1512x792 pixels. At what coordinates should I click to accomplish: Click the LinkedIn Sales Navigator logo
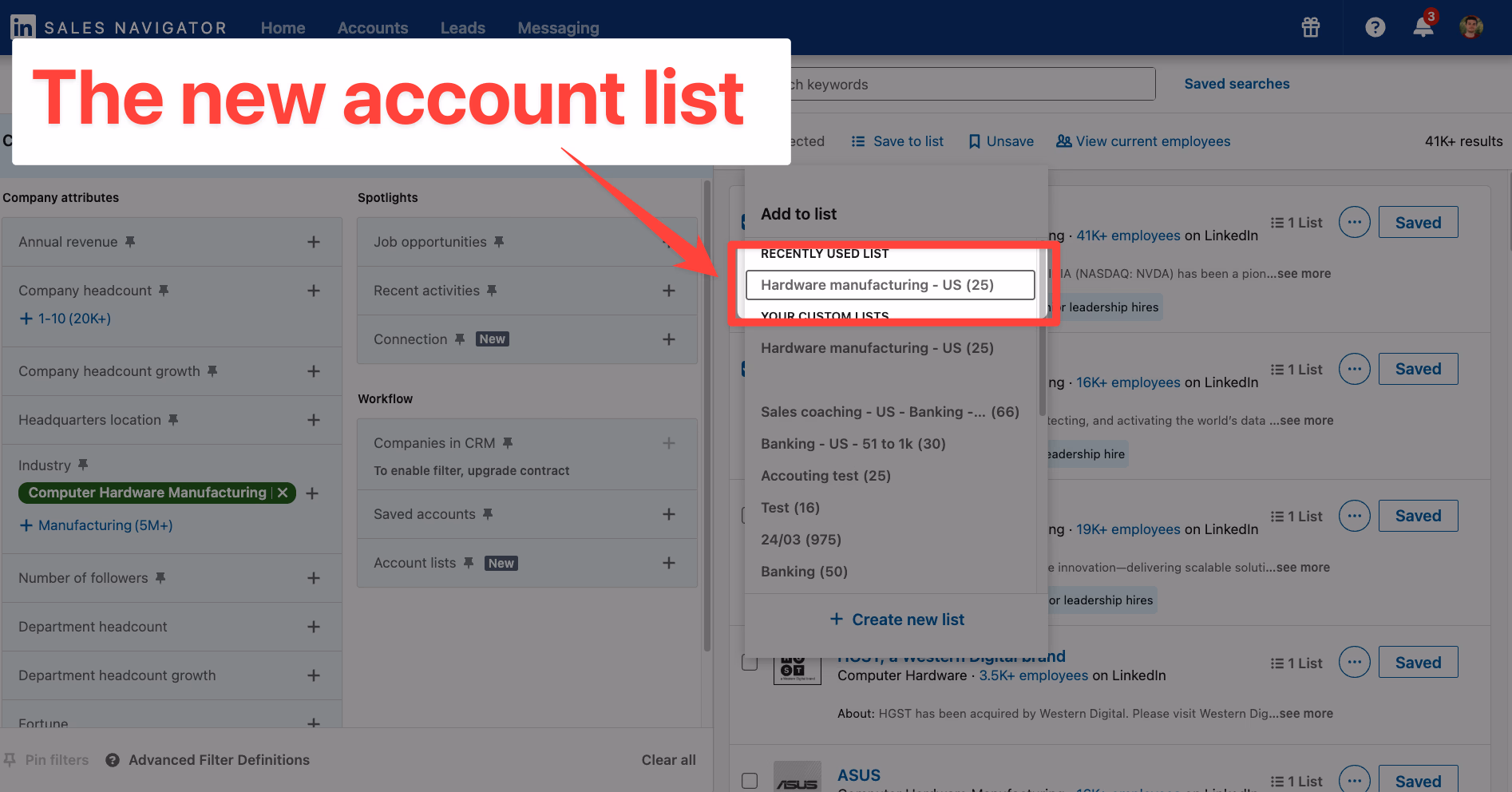point(118,27)
